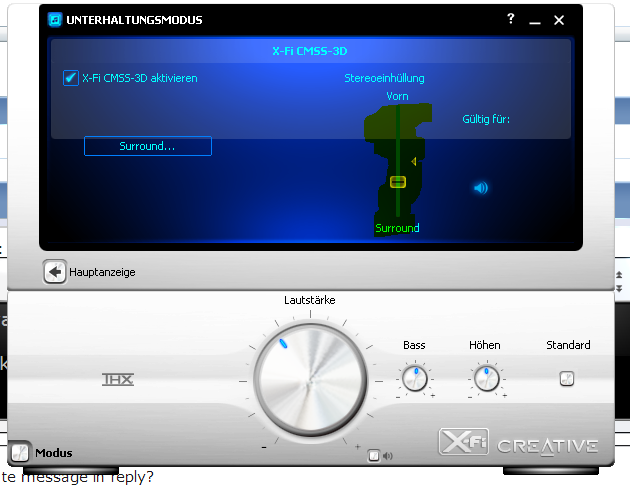This screenshot has height=486, width=630.
Task: Click the Vorn label above slider
Action: [397, 96]
